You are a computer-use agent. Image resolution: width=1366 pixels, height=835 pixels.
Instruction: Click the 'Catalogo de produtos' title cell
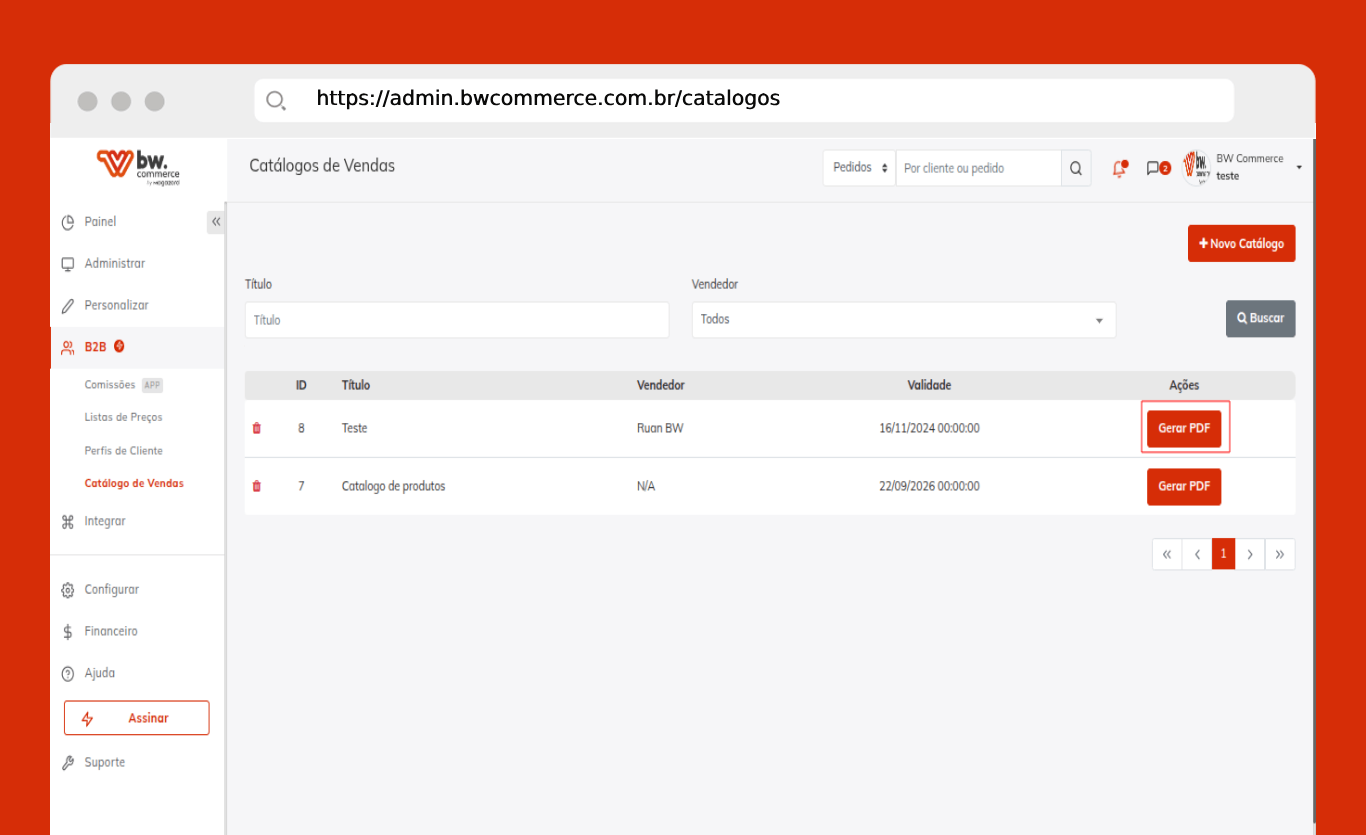tap(393, 486)
